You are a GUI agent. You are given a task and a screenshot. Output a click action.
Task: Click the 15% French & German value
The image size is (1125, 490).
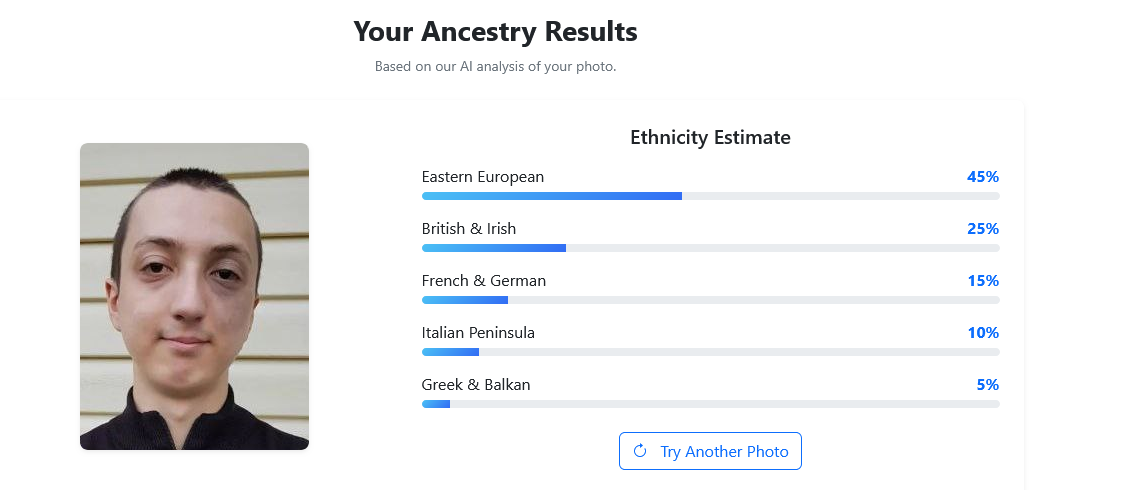982,281
